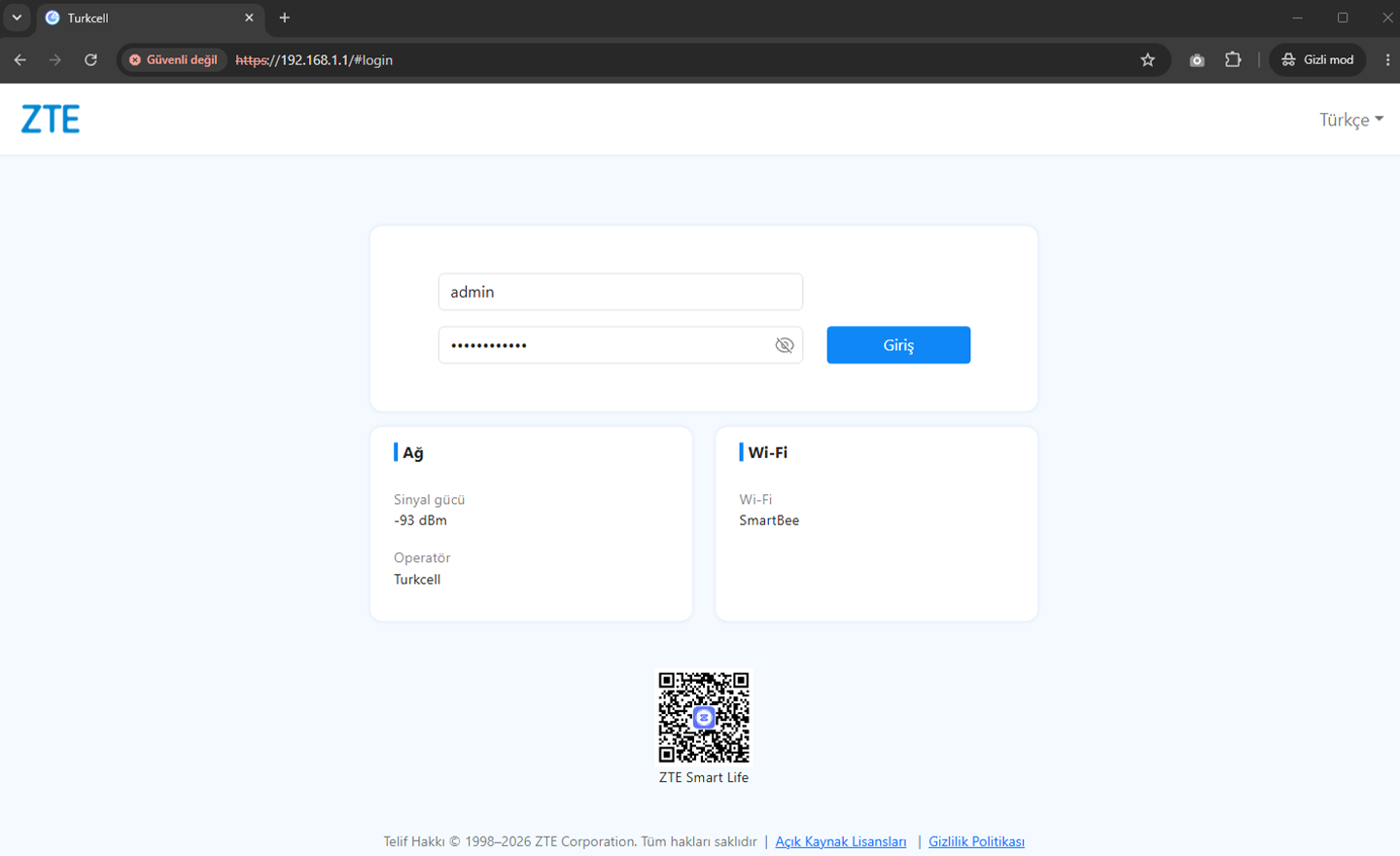The image size is (1400, 856).
Task: Open new tab with plus button
Action: [x=285, y=18]
